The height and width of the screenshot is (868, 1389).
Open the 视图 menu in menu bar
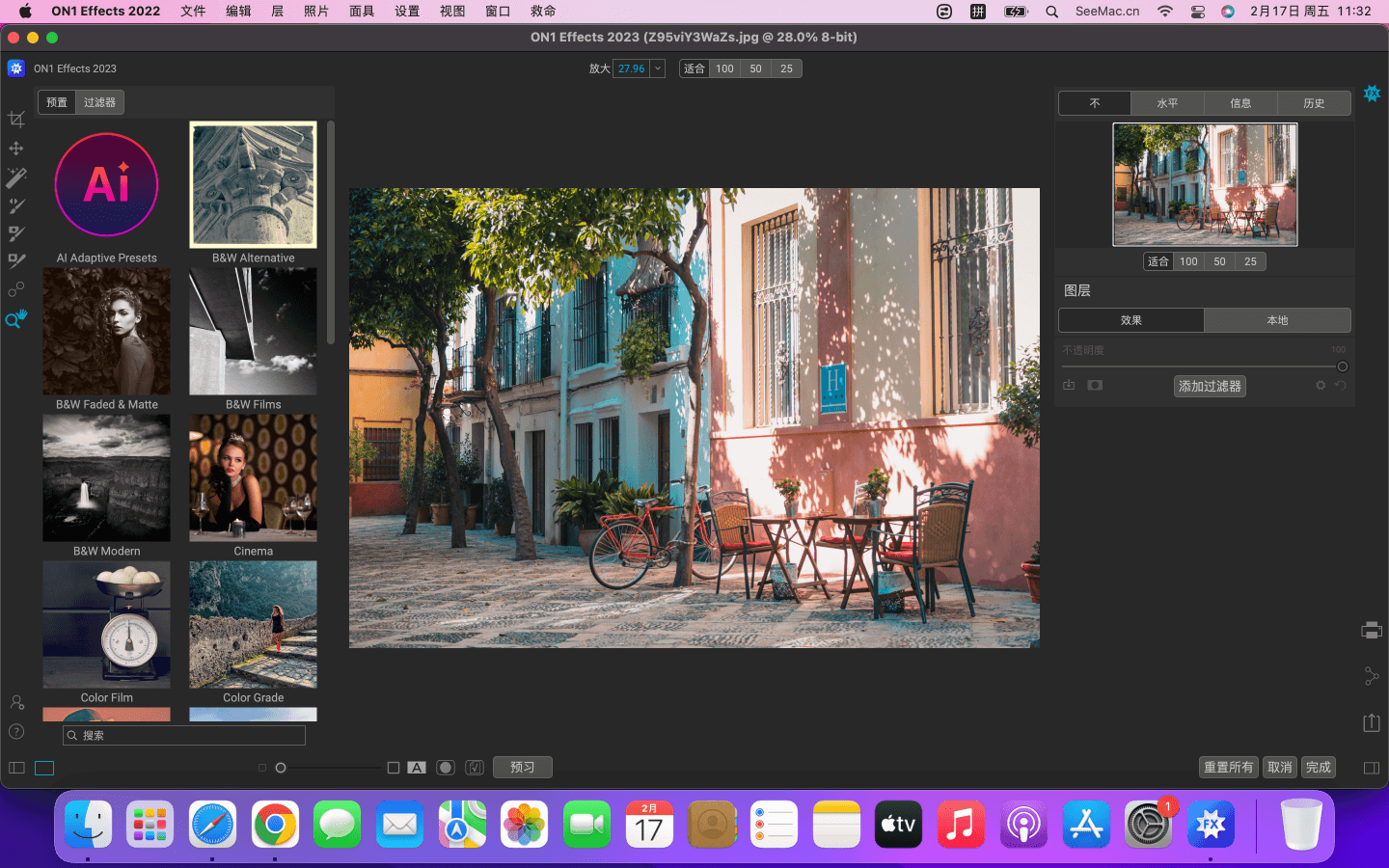[452, 12]
